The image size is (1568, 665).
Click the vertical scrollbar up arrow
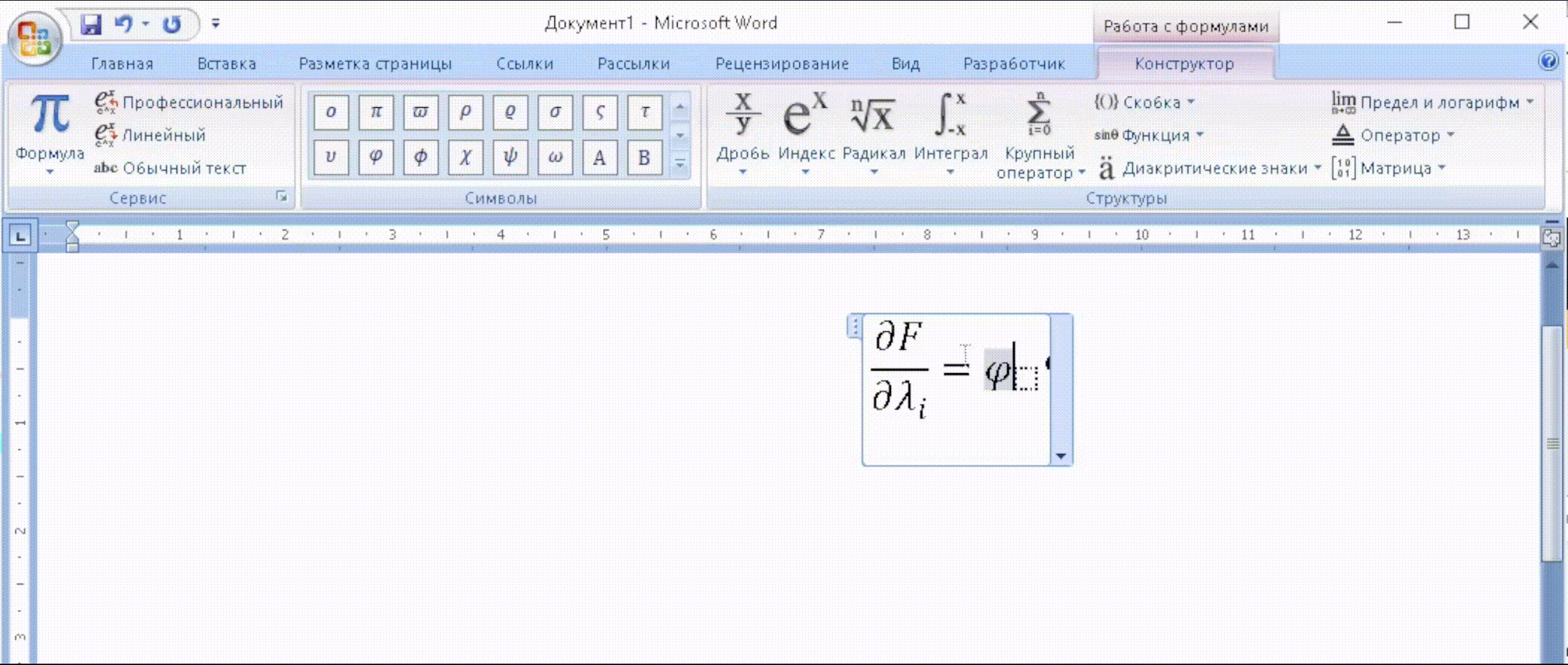1551,265
